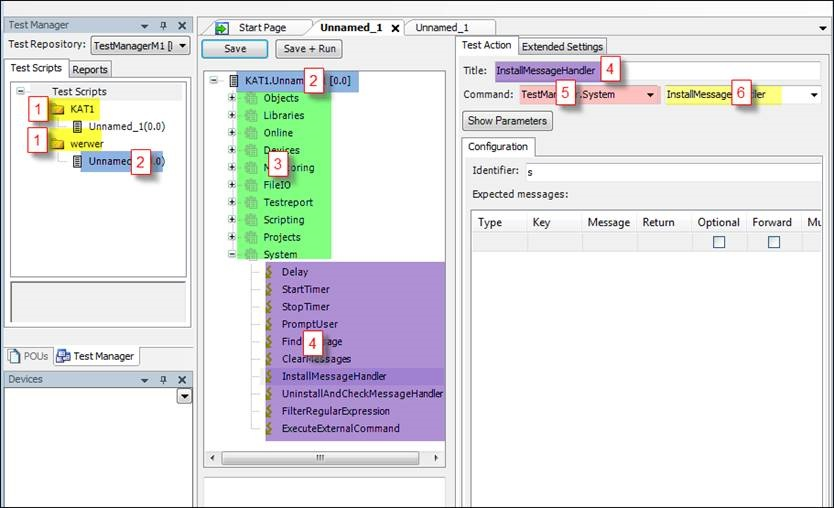Click the Show Parameters button
This screenshot has width=834, height=508.
[x=507, y=121]
